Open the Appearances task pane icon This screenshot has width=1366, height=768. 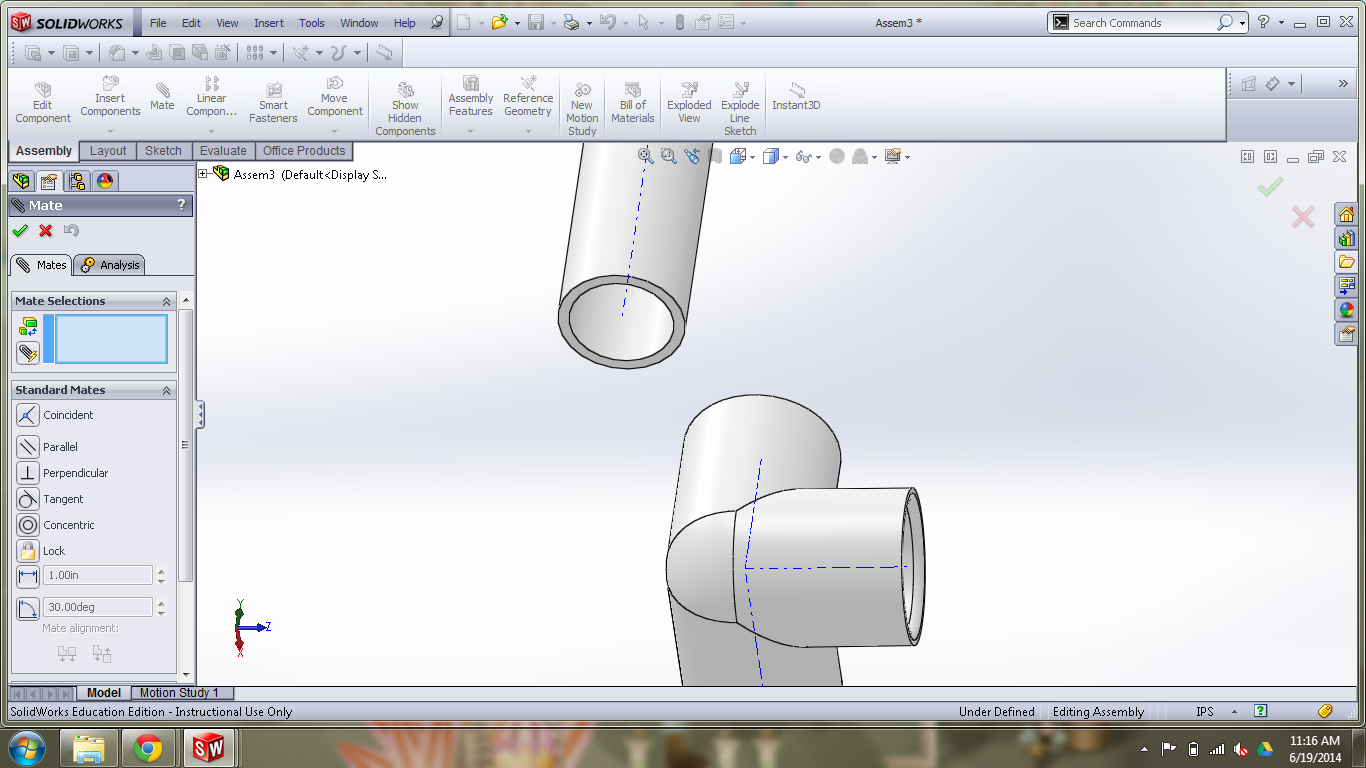pyautogui.click(x=1346, y=310)
